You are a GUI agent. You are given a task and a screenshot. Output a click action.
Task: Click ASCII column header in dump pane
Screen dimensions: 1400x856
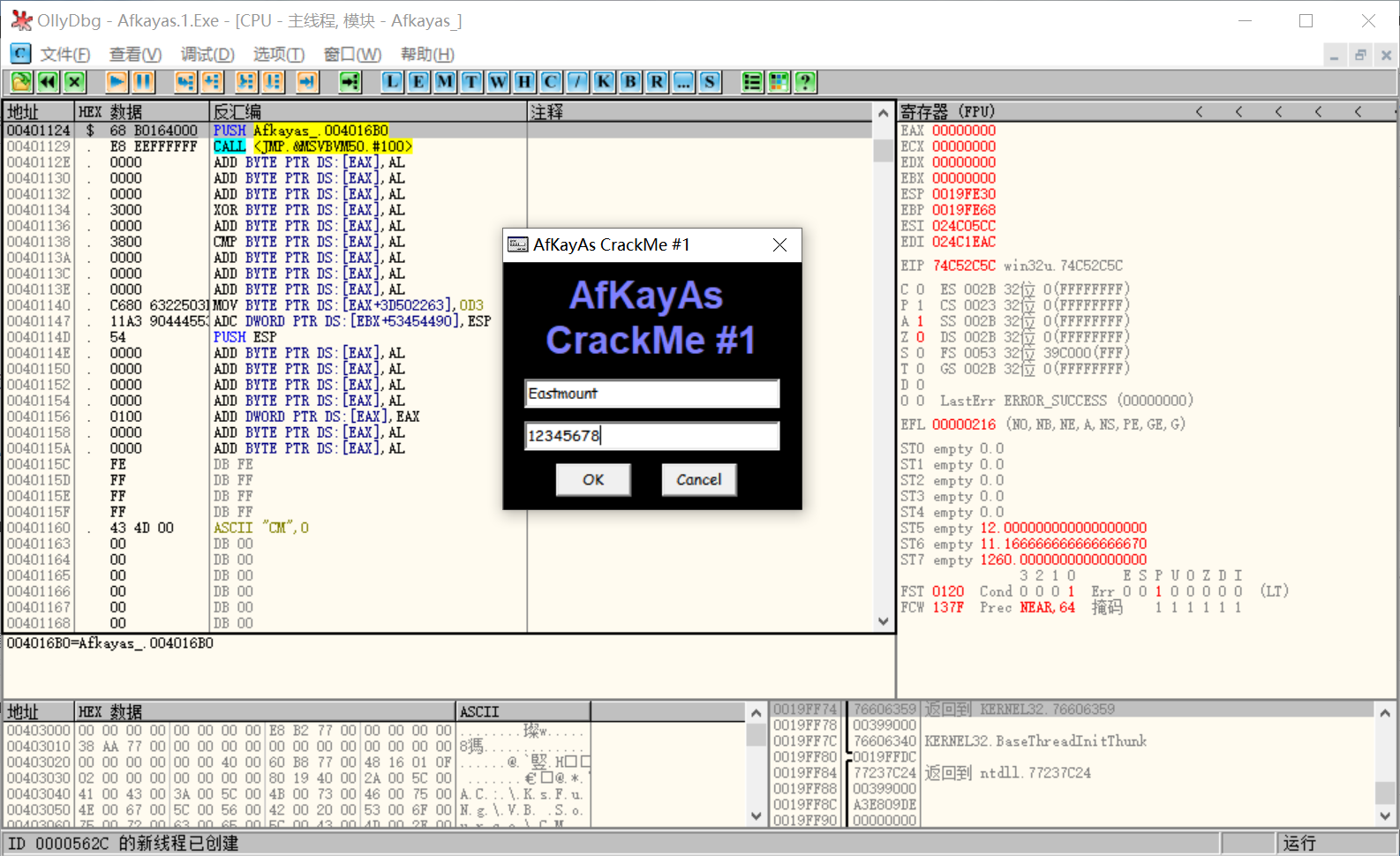[523, 712]
